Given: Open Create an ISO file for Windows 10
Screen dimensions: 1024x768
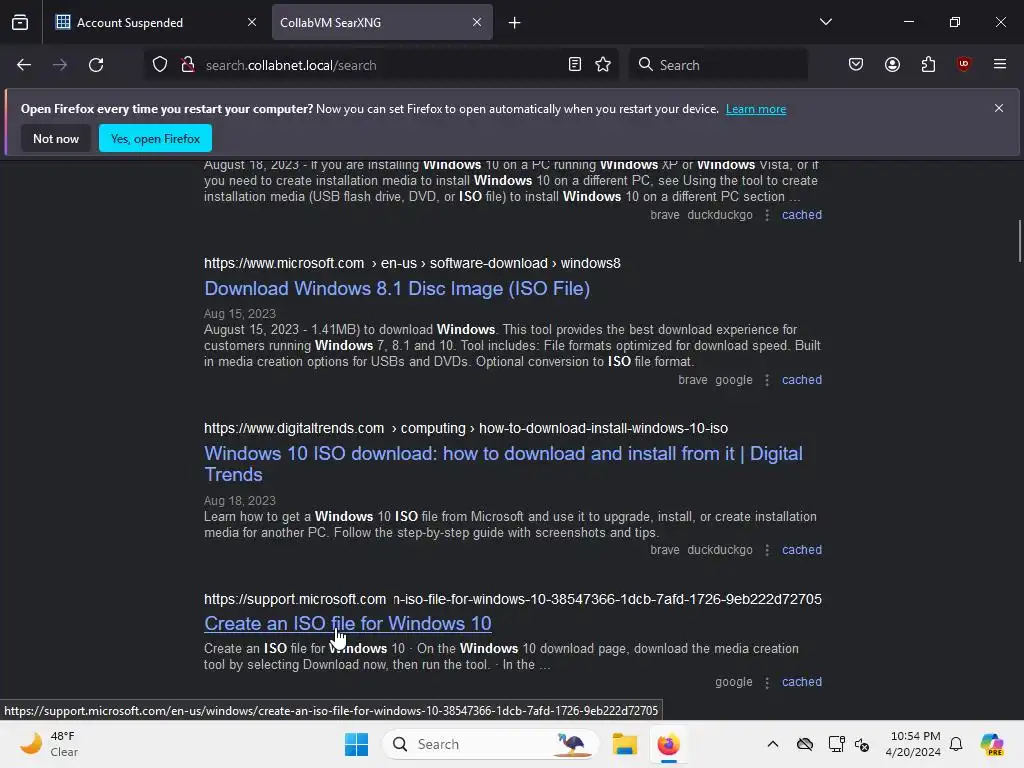Looking at the screenshot, I should click(347, 624).
